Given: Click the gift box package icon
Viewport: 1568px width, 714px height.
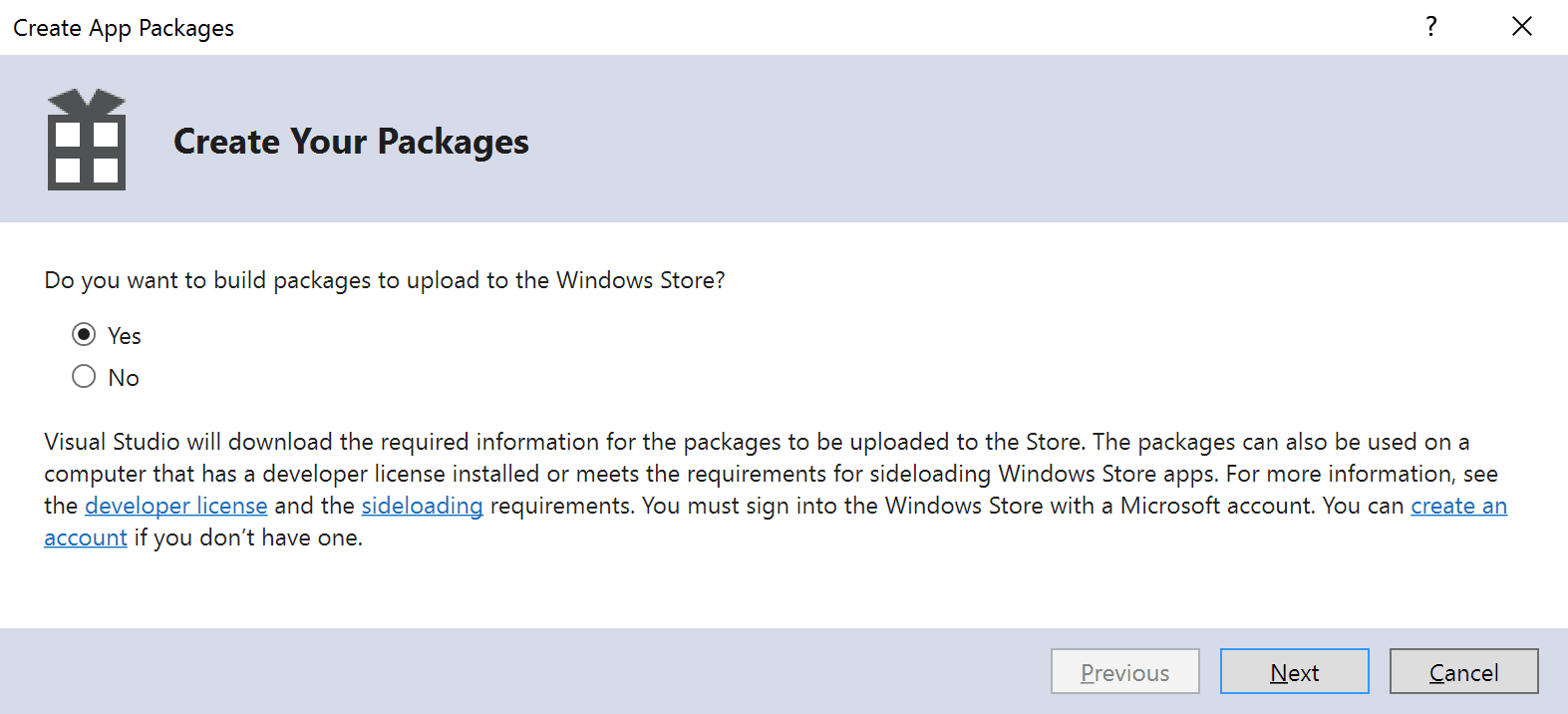Looking at the screenshot, I should pyautogui.click(x=87, y=140).
